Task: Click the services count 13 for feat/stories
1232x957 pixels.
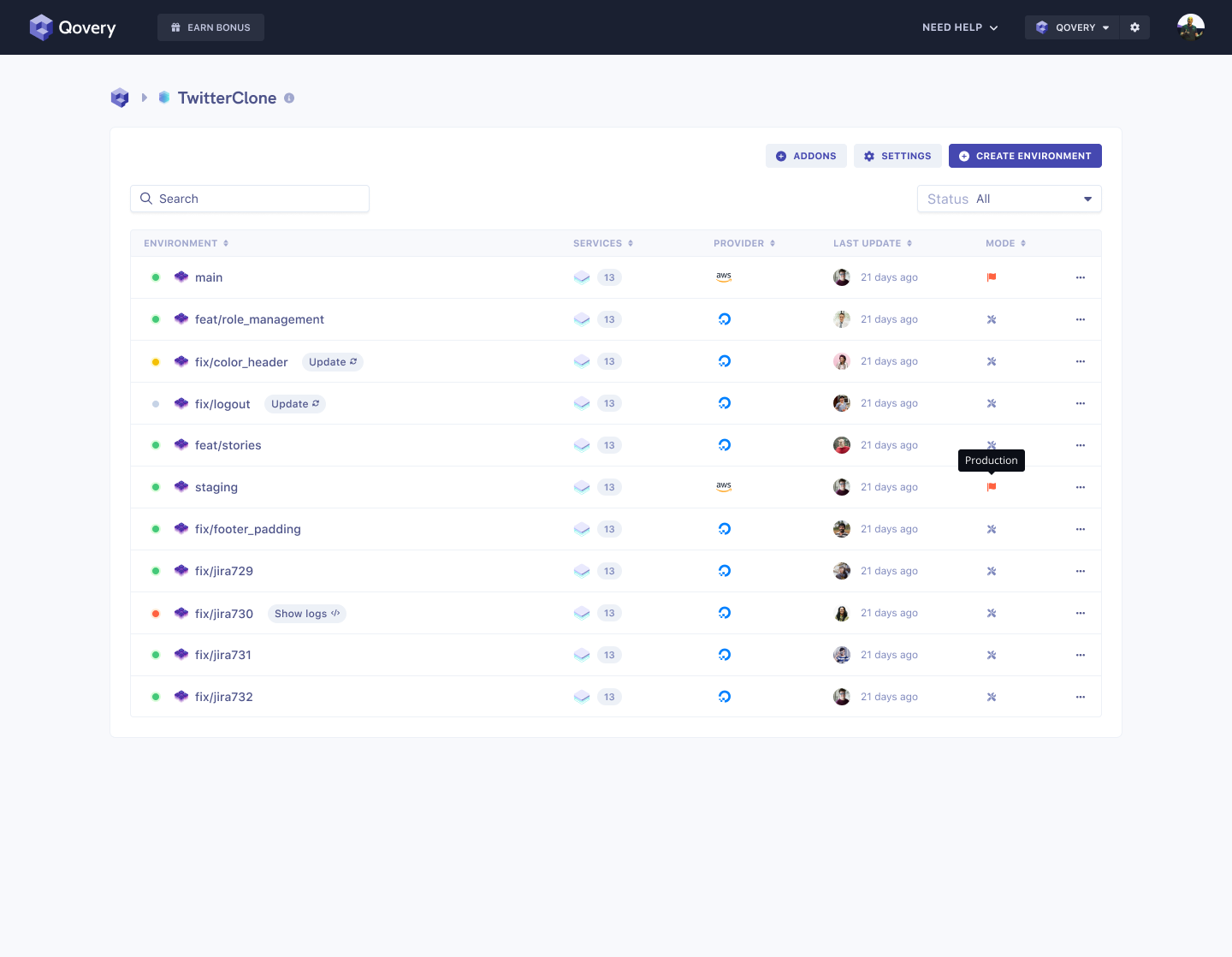Action: (x=609, y=445)
